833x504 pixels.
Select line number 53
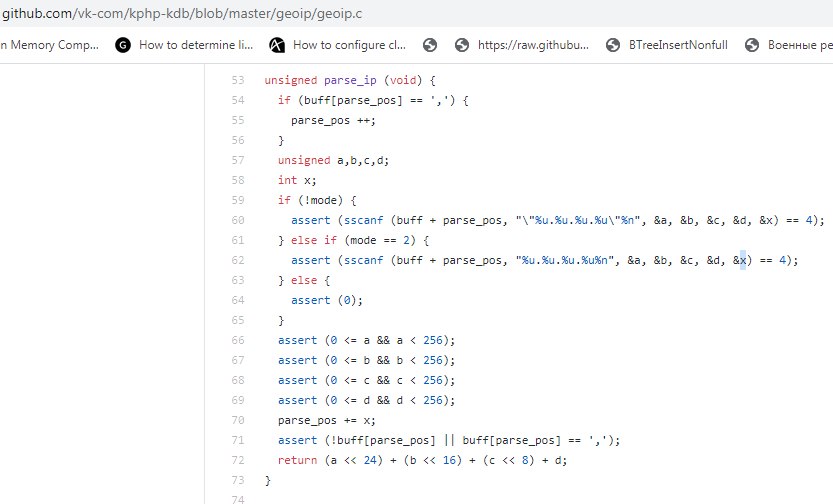(238, 80)
